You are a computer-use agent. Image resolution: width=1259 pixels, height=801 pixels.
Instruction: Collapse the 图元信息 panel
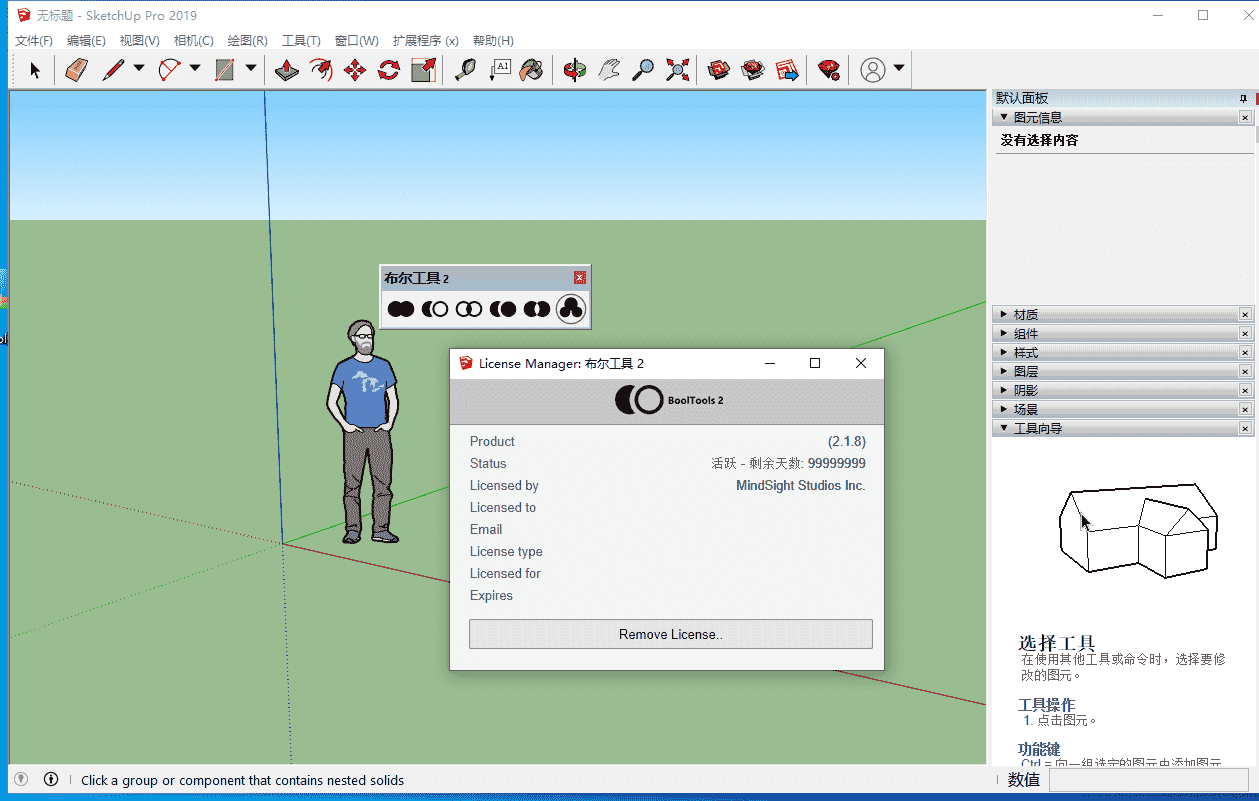[1004, 117]
